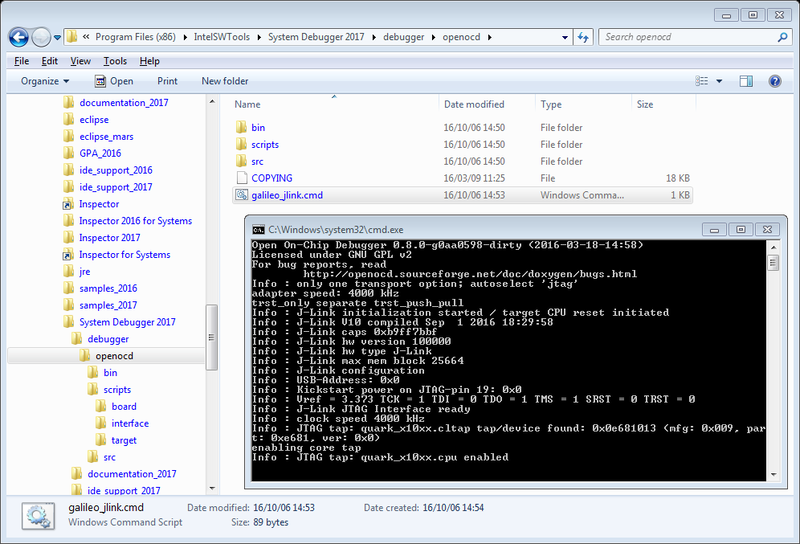Select eclipse folder in tree
Viewport: 800px width, 544px height.
pos(94,119)
